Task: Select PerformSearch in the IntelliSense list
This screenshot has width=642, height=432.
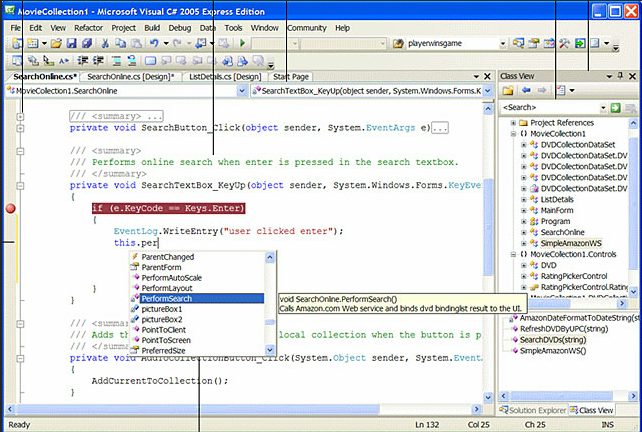Action: [x=197, y=299]
